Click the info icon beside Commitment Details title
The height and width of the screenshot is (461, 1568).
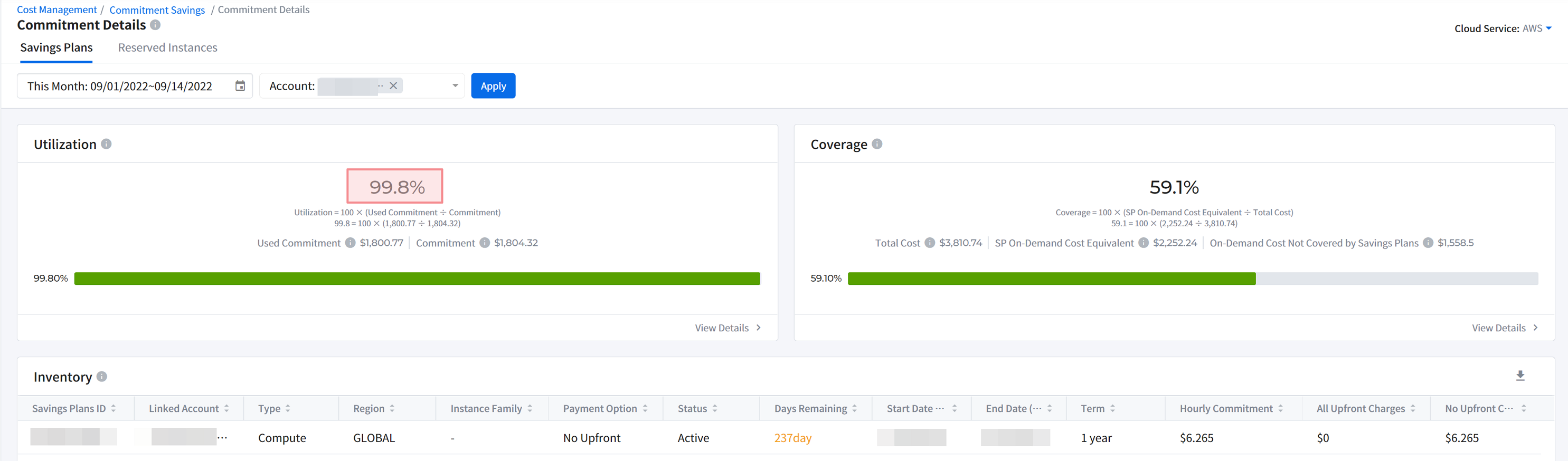(155, 25)
